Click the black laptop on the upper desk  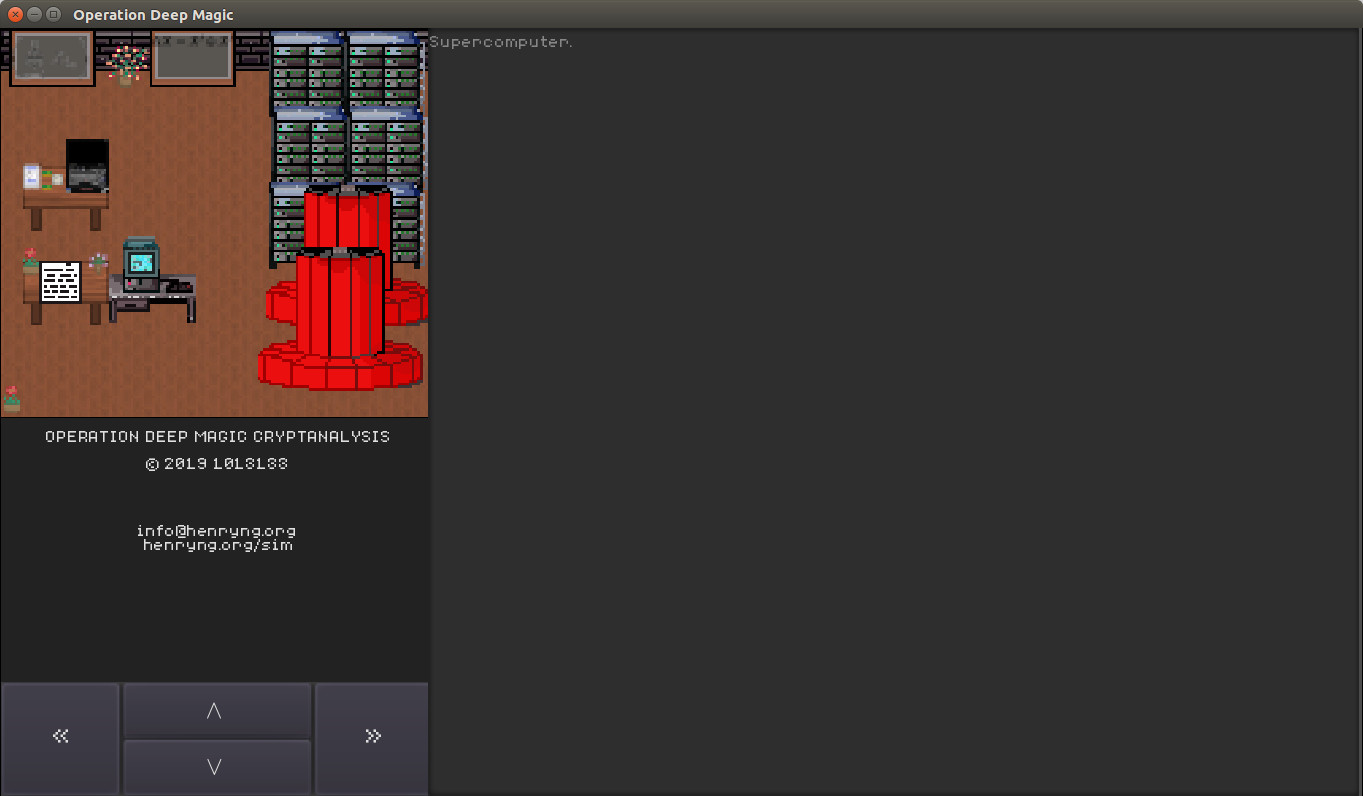coord(87,165)
